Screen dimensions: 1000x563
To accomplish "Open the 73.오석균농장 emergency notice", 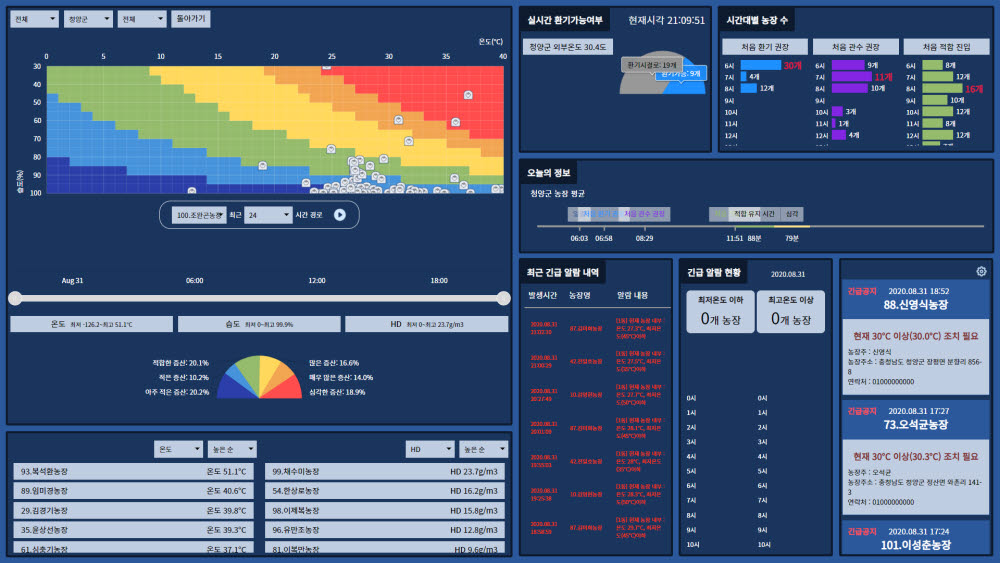I will 915,418.
